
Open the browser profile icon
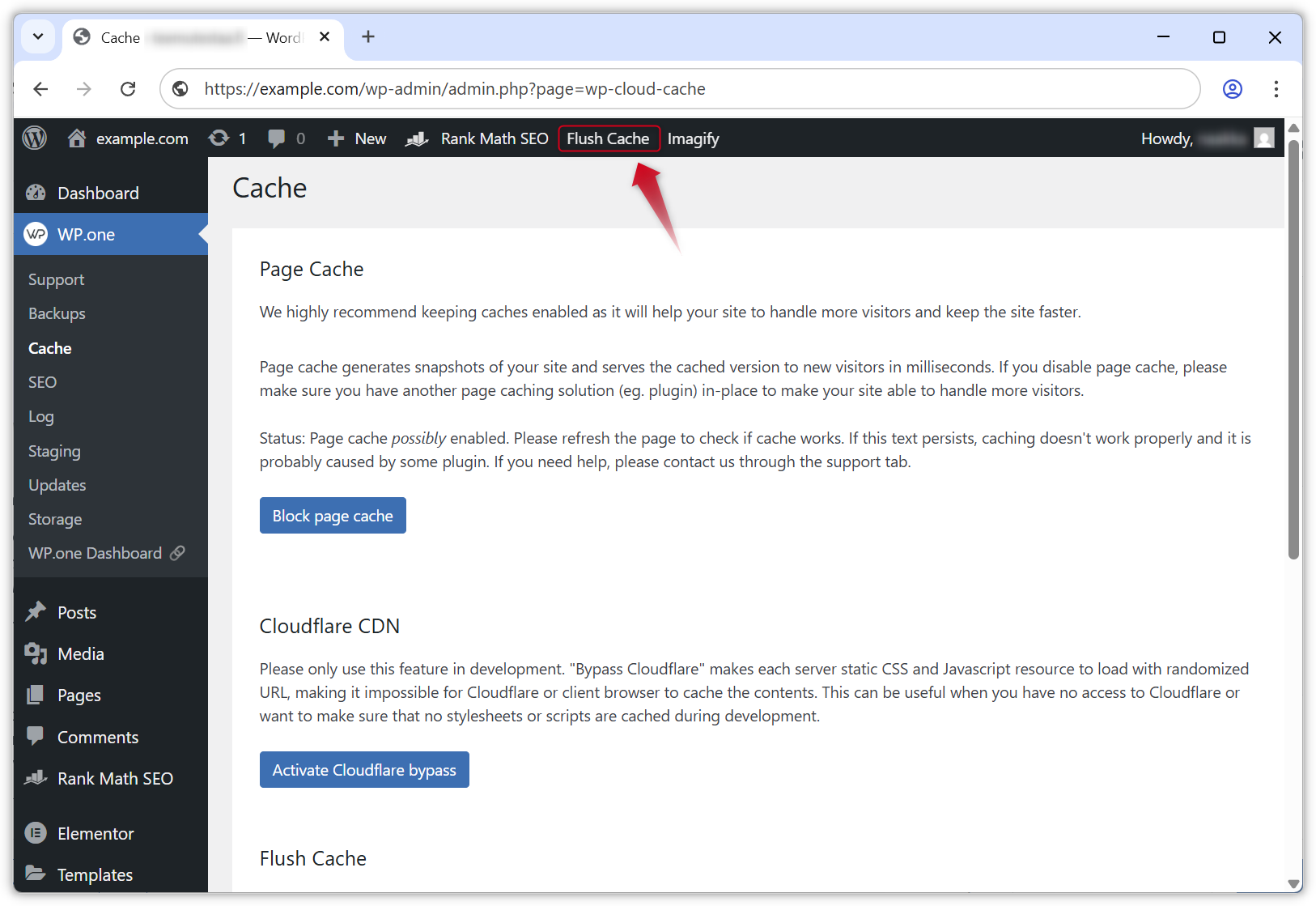(1232, 89)
